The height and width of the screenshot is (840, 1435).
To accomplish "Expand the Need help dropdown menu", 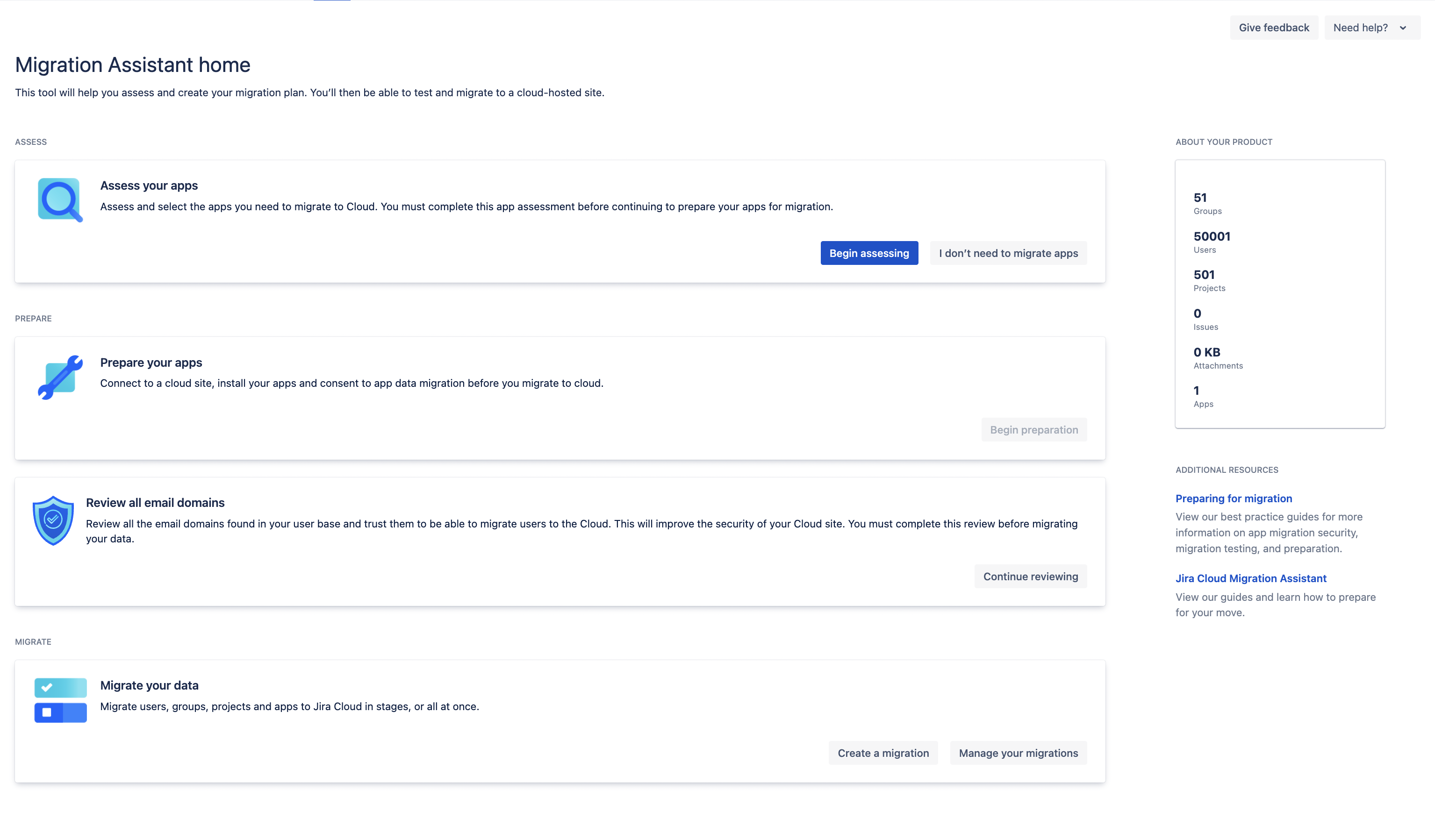I will [1371, 27].
